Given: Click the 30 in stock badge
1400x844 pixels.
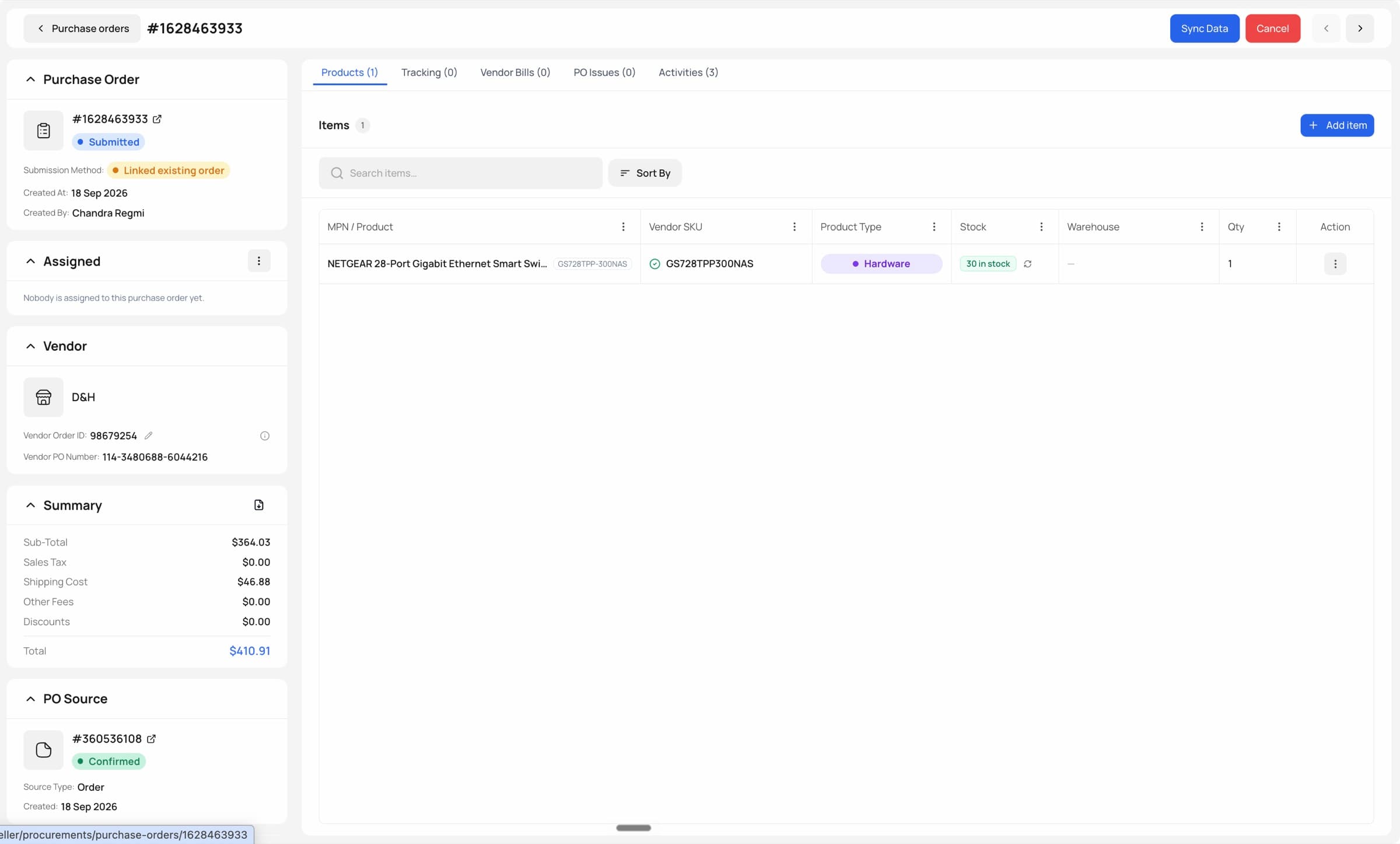Looking at the screenshot, I should (x=988, y=264).
